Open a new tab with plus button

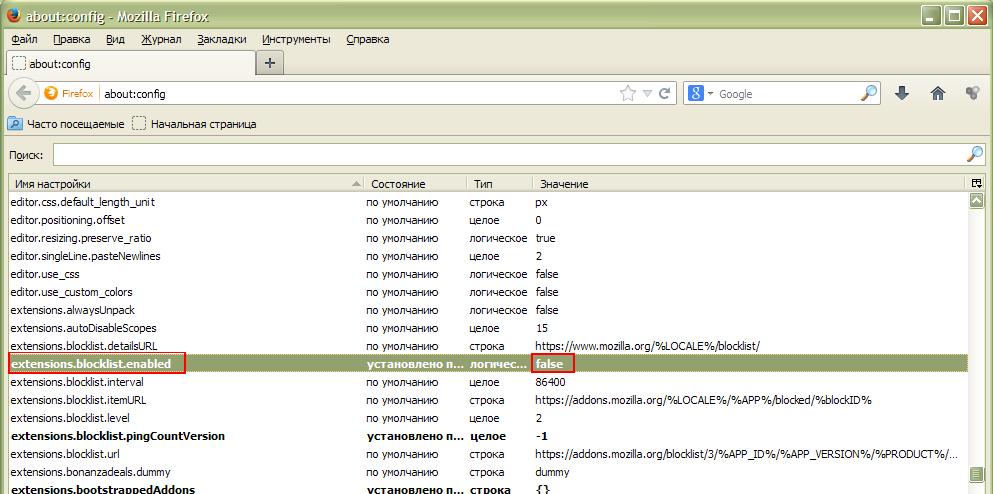270,63
